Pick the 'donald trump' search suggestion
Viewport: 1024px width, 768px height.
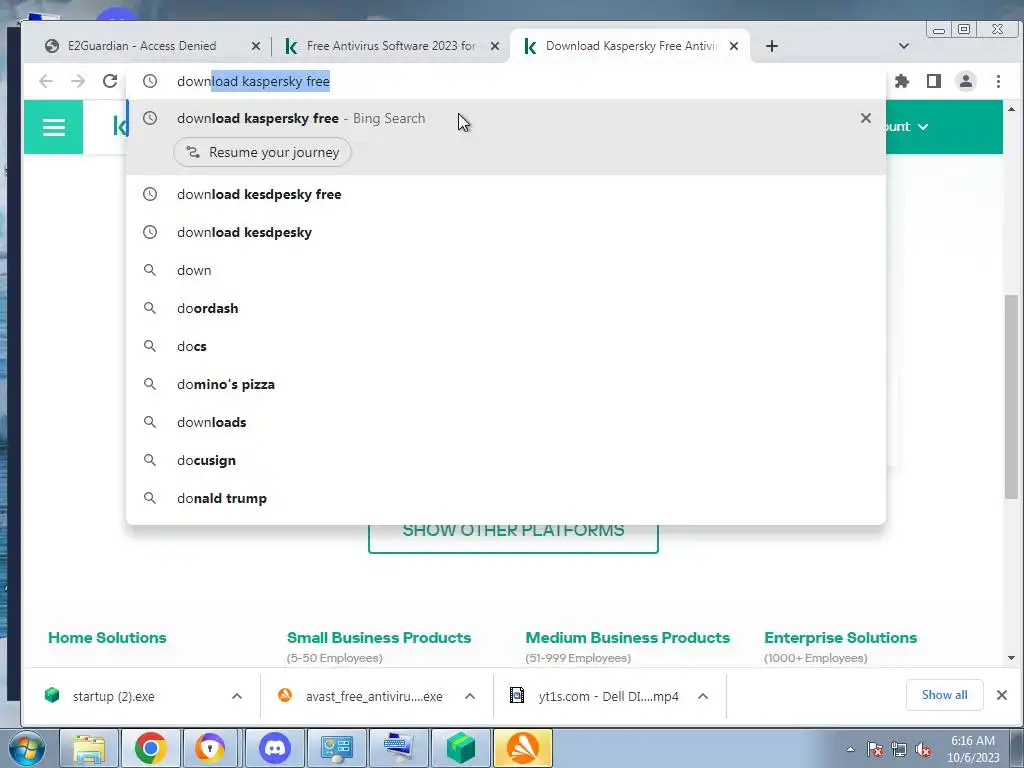pyautogui.click(x=506, y=498)
